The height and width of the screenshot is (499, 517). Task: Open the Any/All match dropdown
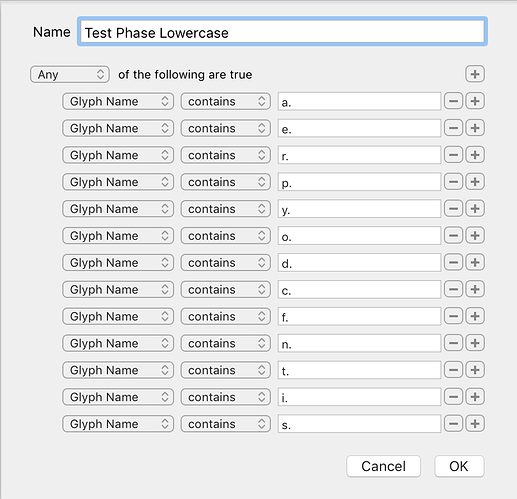pyautogui.click(x=70, y=74)
